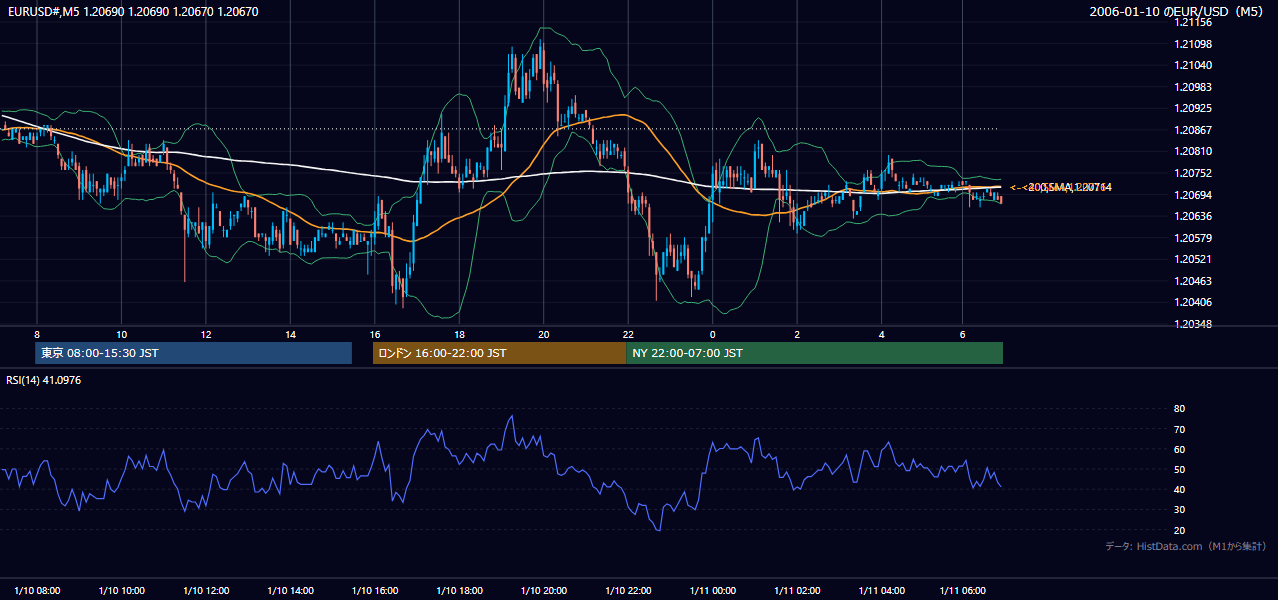Click the bottom time label 1/10 18:00

(460, 590)
